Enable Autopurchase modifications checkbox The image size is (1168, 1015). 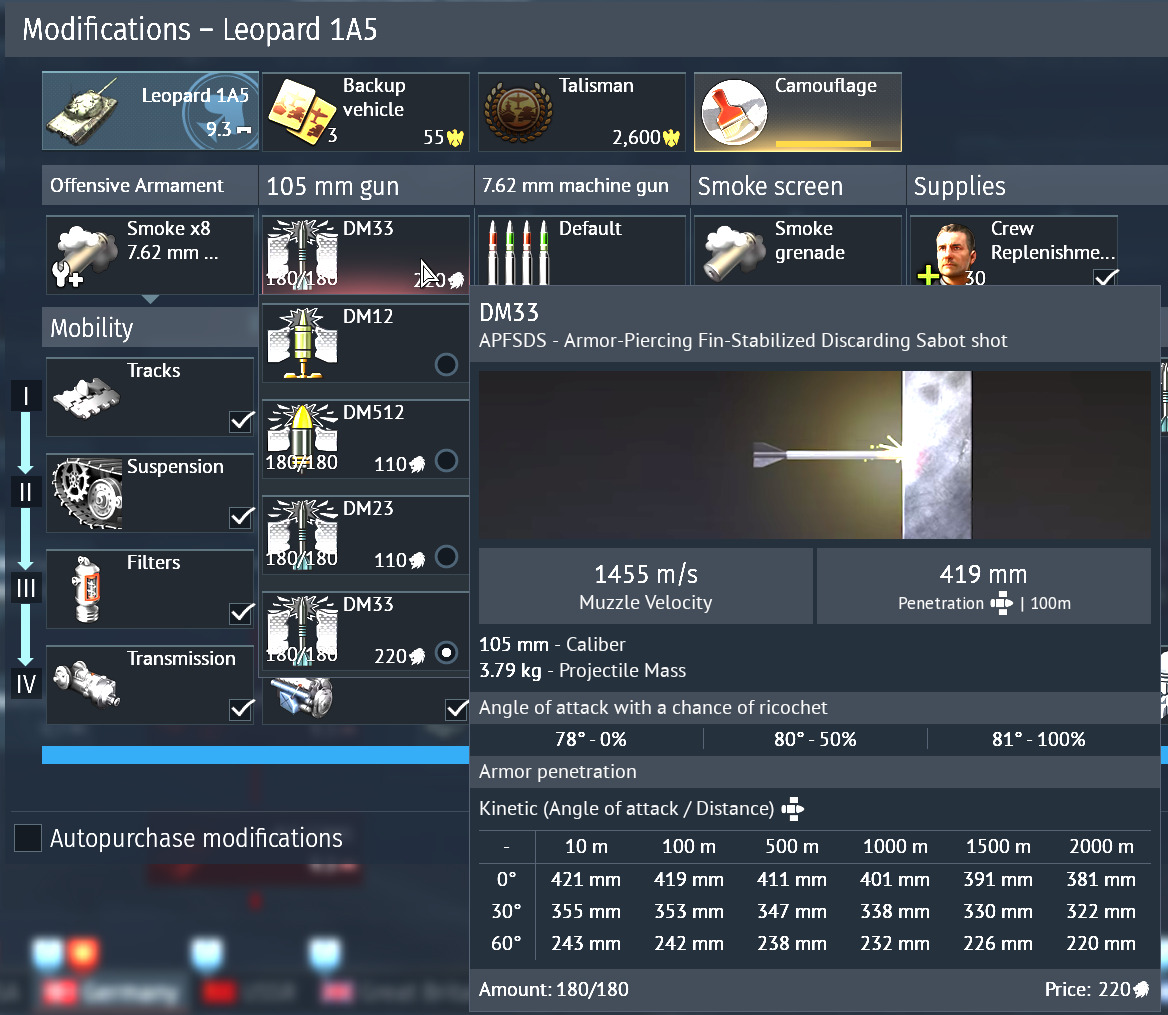point(28,838)
